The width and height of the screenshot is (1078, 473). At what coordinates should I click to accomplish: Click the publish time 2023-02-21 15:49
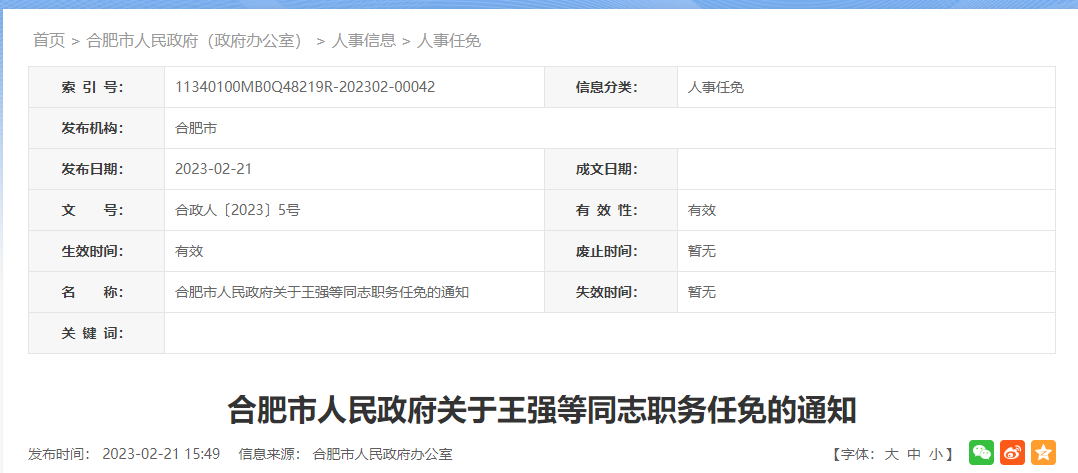pos(161,454)
